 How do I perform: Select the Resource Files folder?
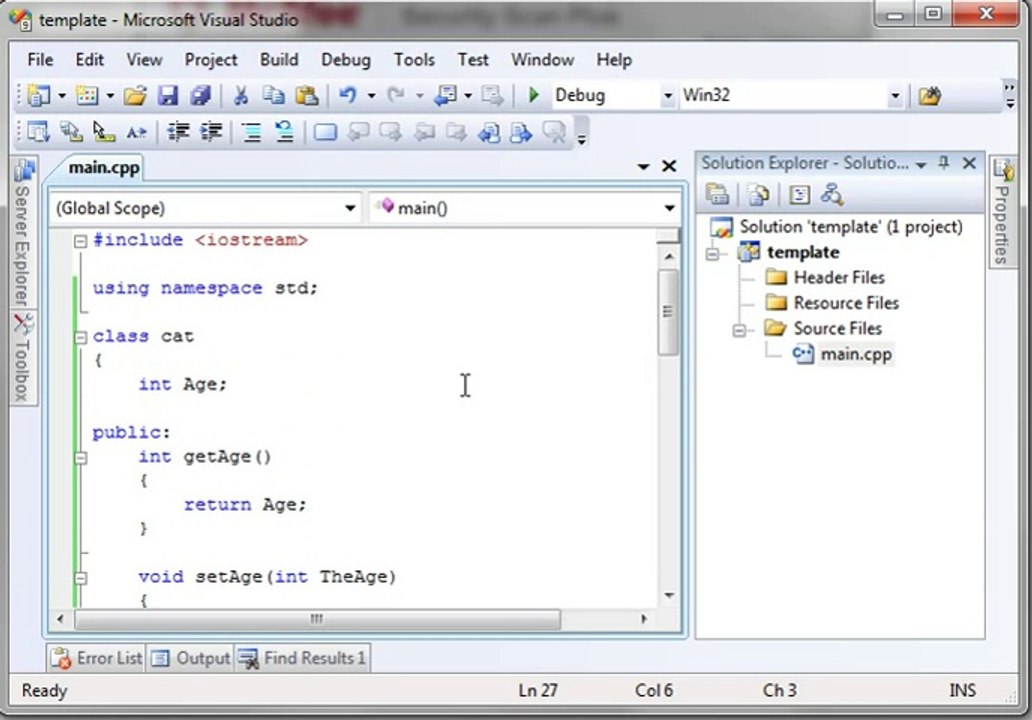coord(846,303)
